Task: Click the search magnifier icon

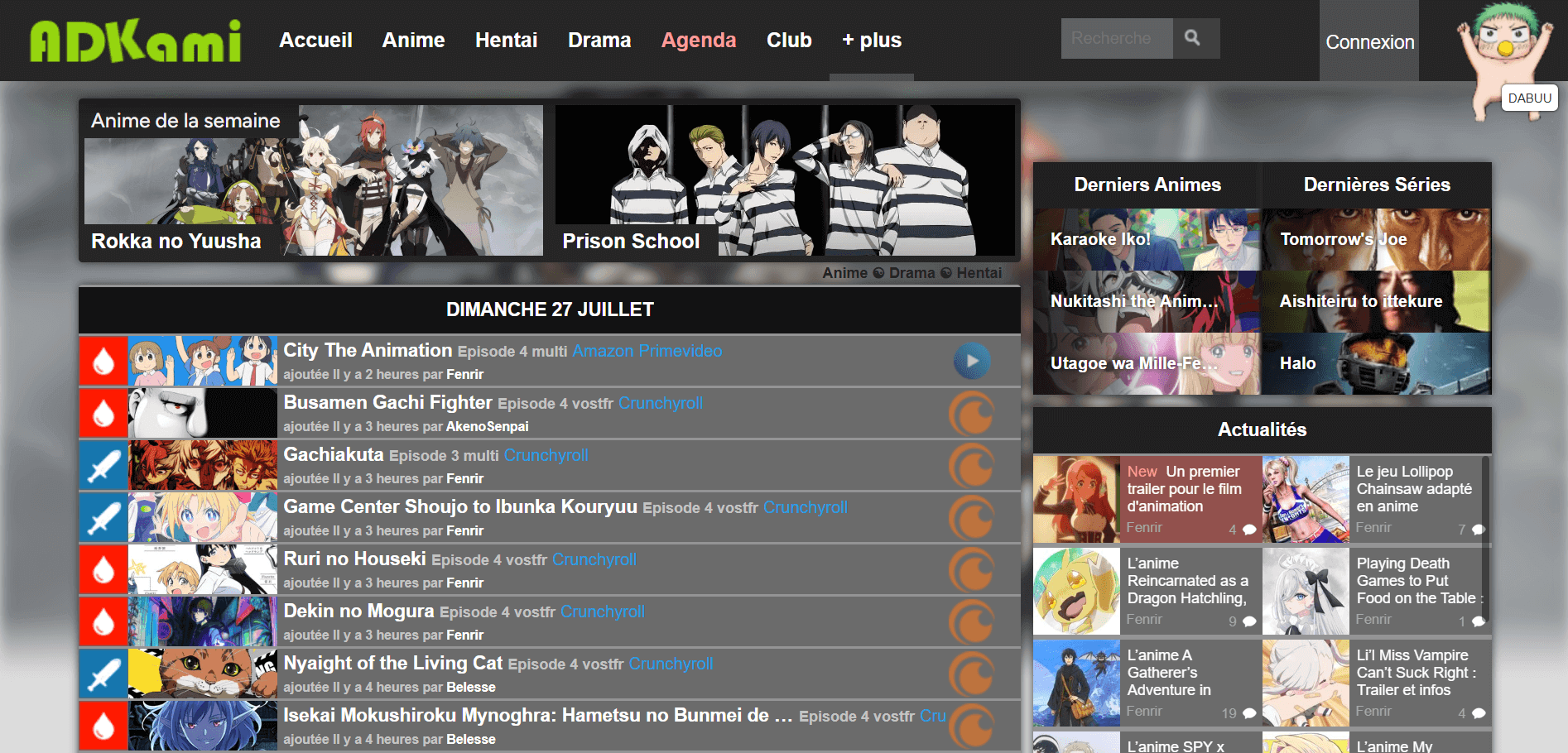Action: [1195, 38]
